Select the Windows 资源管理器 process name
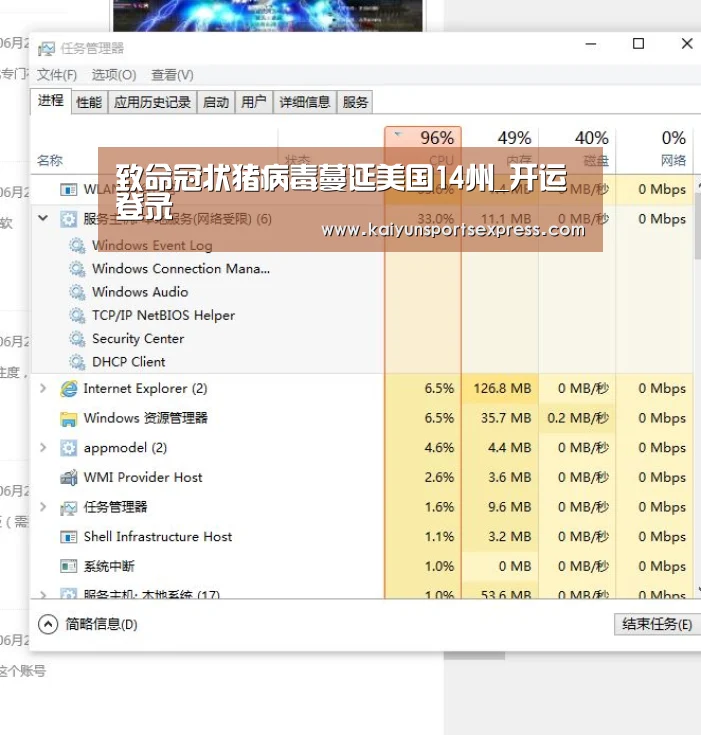 click(145, 418)
